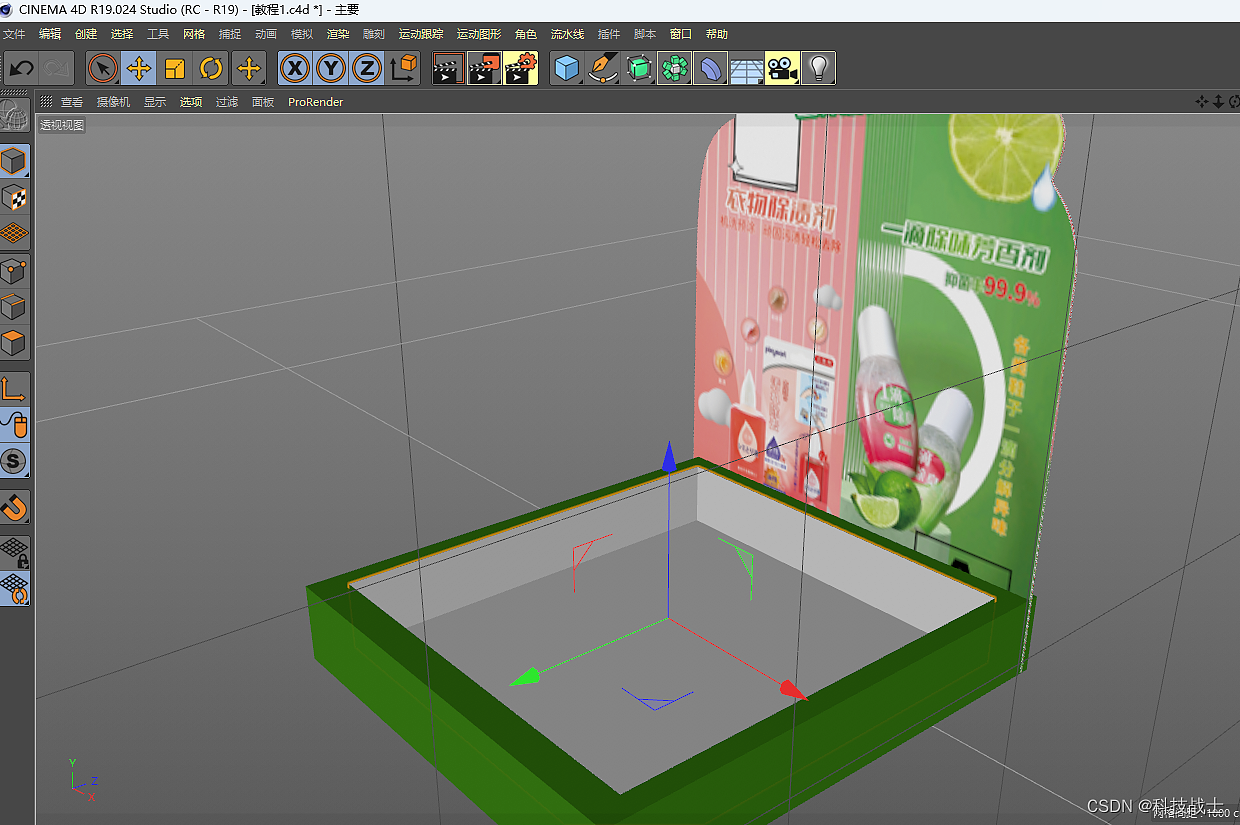This screenshot has width=1240, height=825.
Task: Toggle the Enable Axis tool
Action: click(x=14, y=389)
